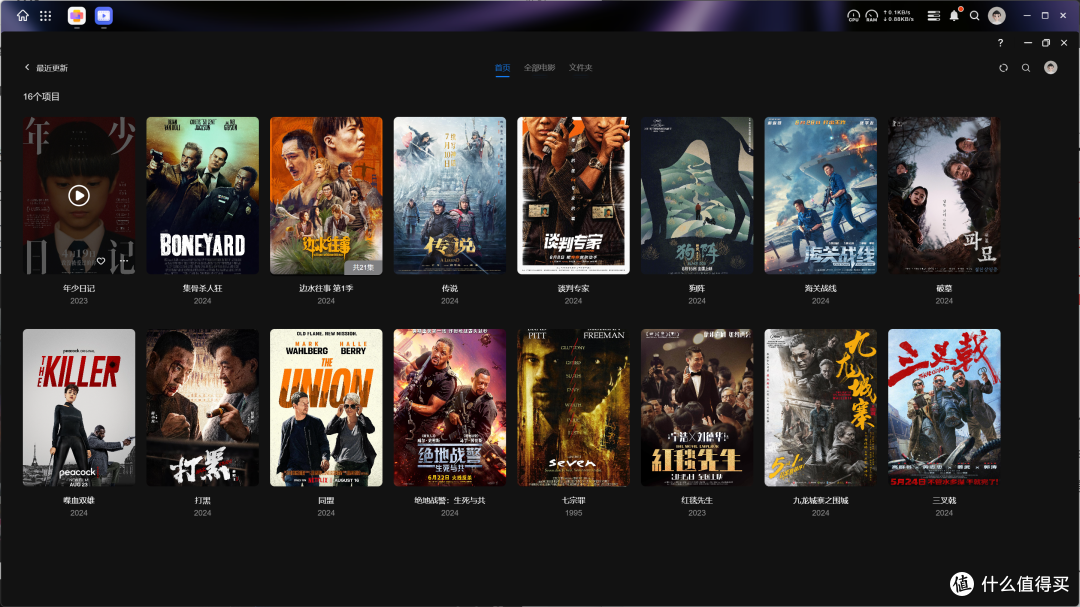Open the Boneyard poster
Viewport: 1080px width, 607px height.
202,196
